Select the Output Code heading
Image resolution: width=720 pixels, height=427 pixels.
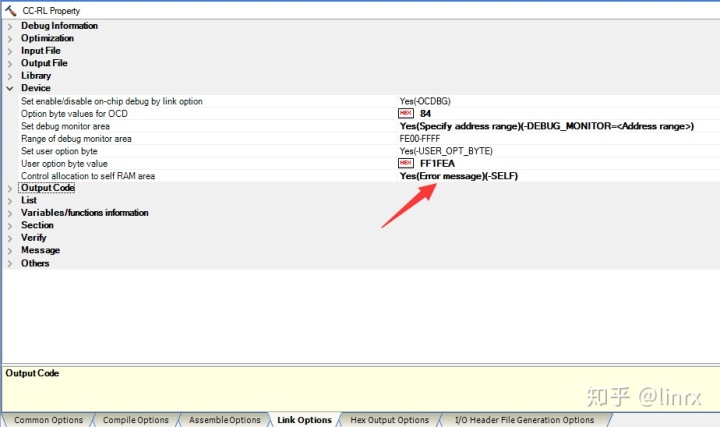pos(47,188)
